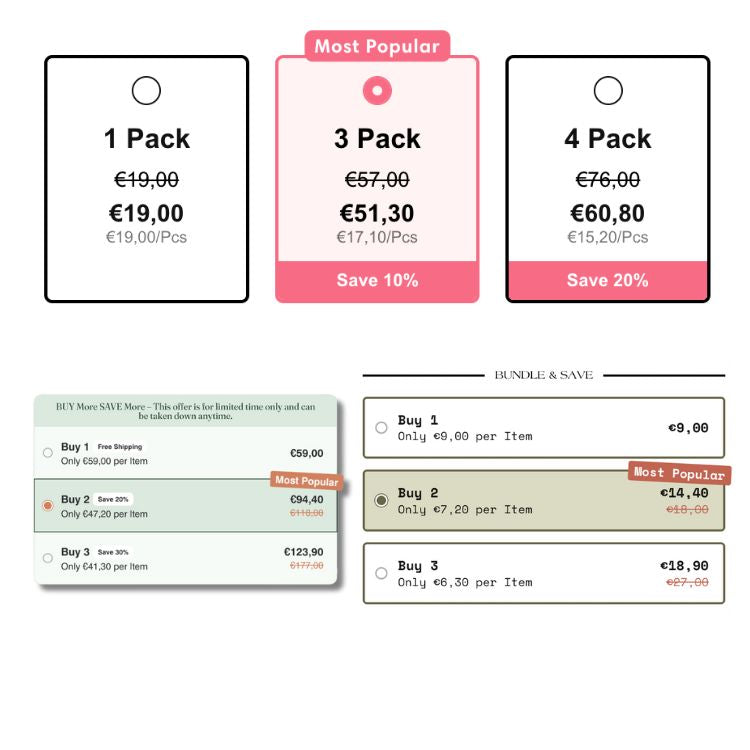Select the 4 Pack radio button
Viewport: 750px width, 750px height.
tap(608, 91)
